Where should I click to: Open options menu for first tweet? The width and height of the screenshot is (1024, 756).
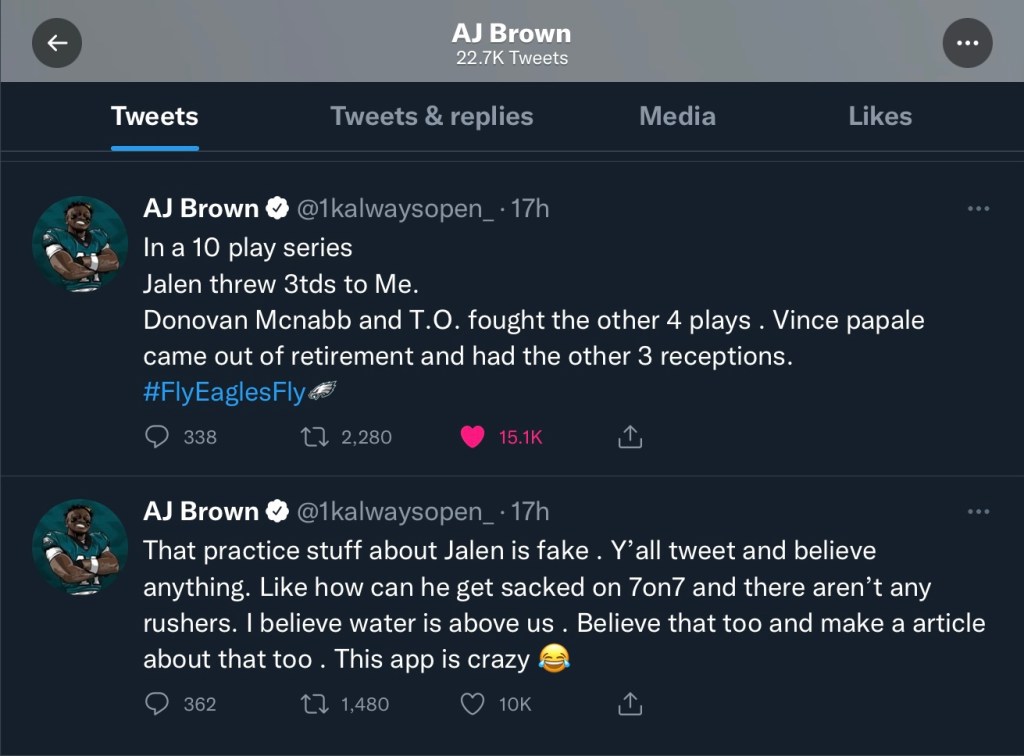(978, 209)
